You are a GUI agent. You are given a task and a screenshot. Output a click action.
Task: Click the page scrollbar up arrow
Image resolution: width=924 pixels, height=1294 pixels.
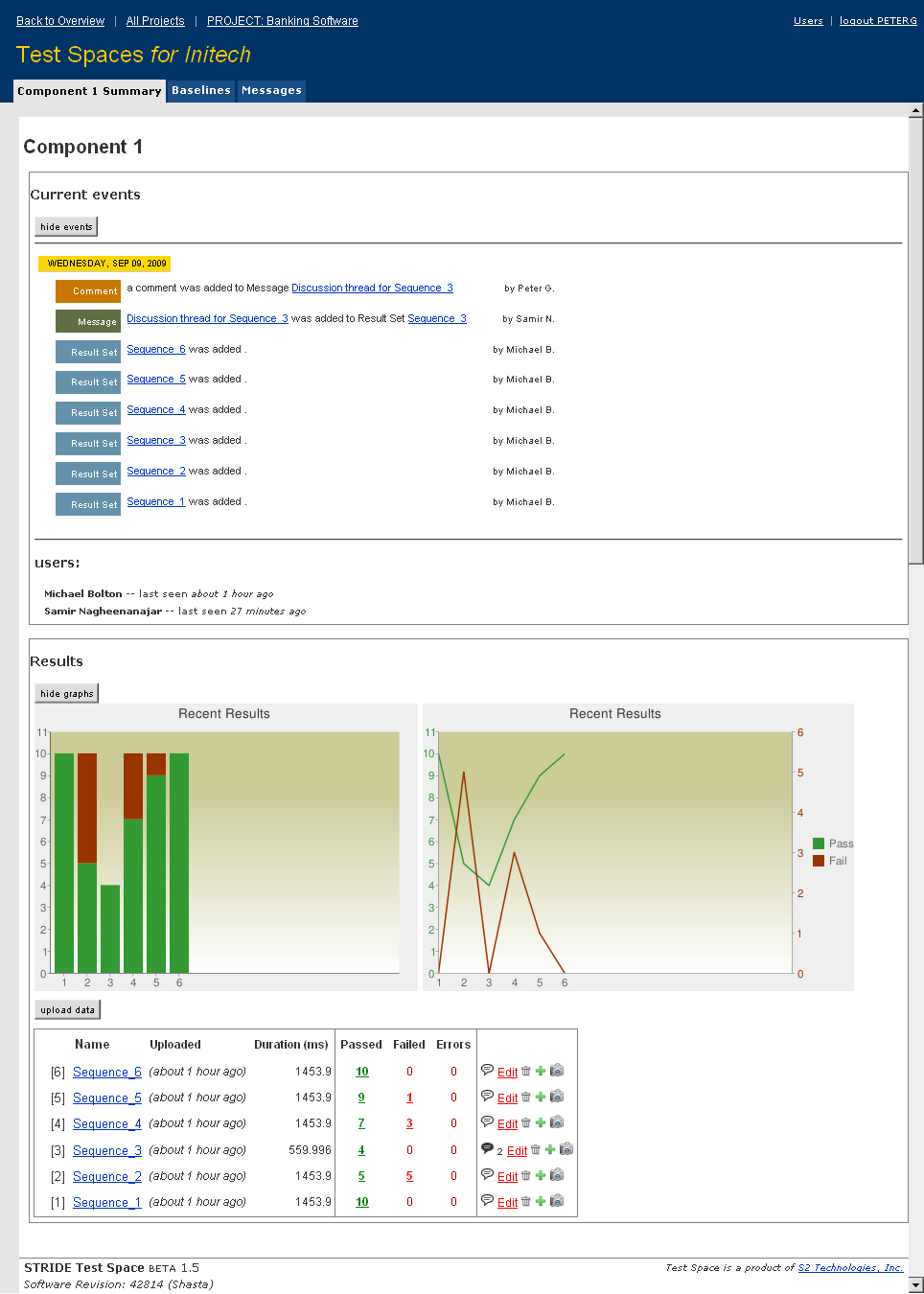click(x=916, y=110)
